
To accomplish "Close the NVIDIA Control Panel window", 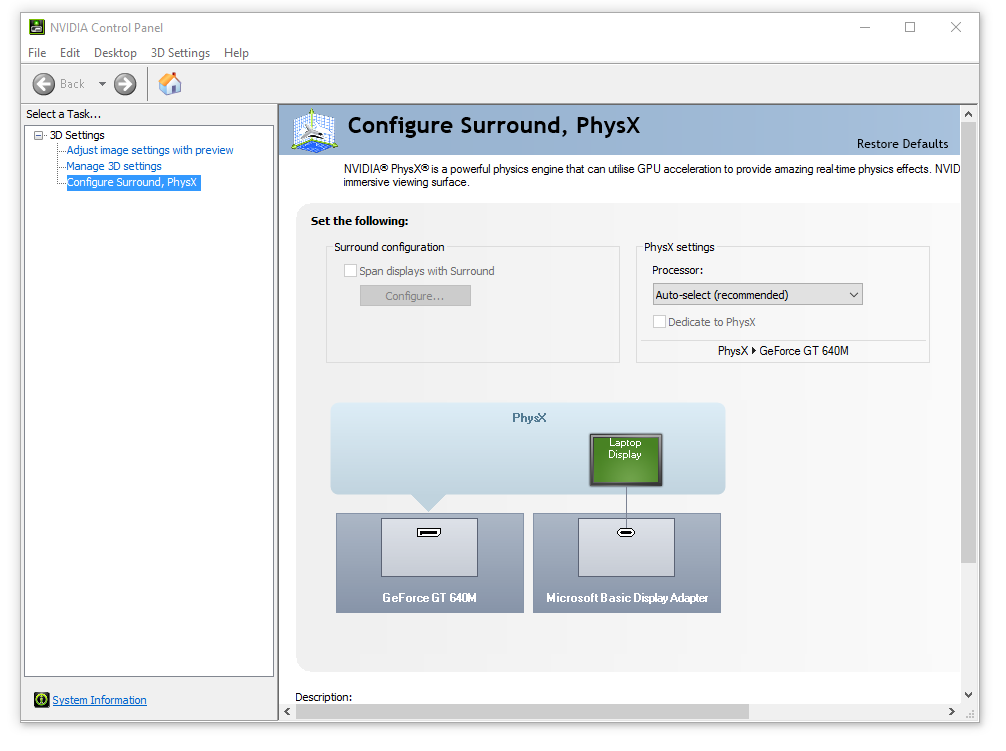I will pyautogui.click(x=956, y=27).
